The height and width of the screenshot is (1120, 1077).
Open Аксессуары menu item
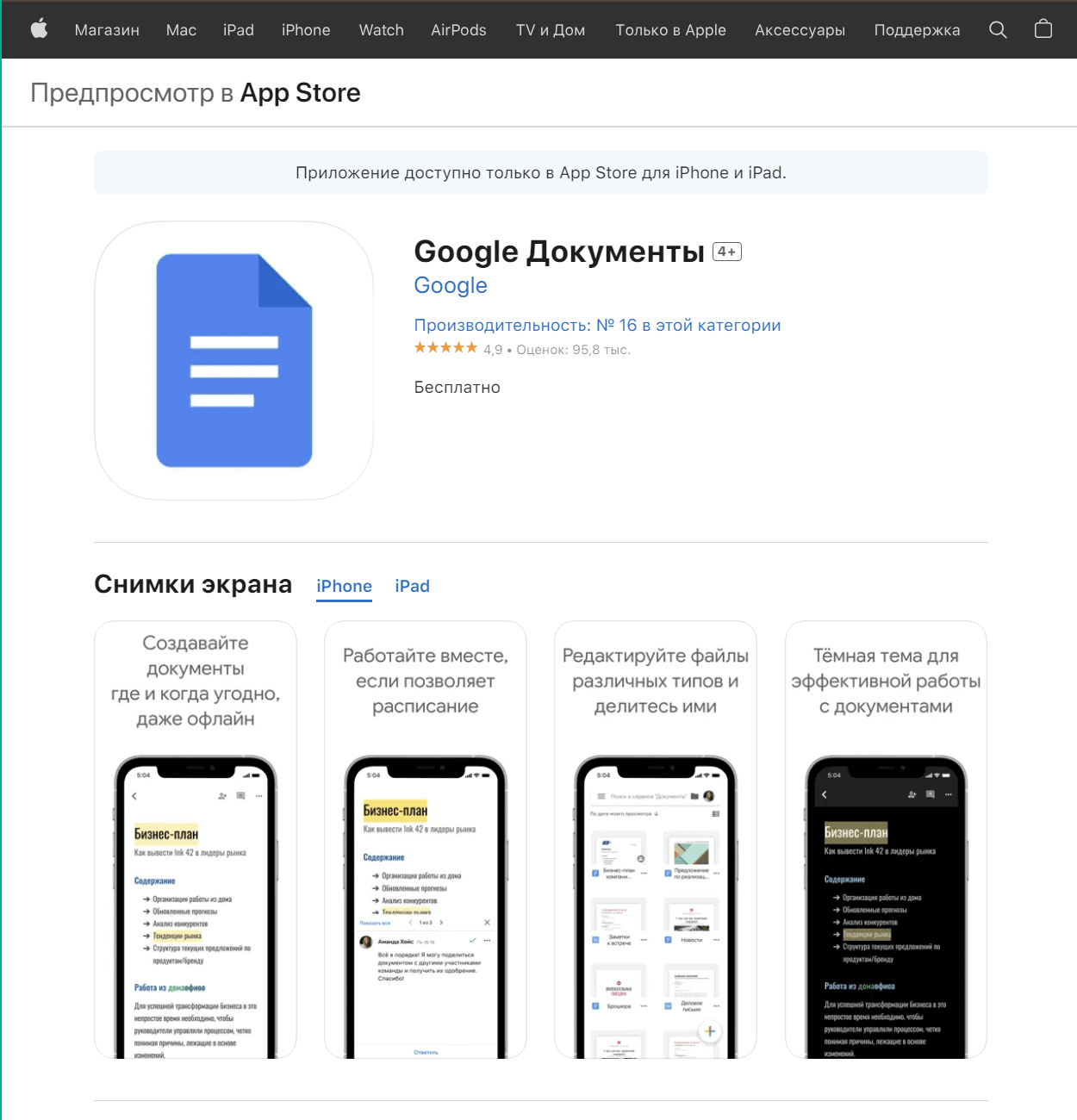pyautogui.click(x=800, y=30)
